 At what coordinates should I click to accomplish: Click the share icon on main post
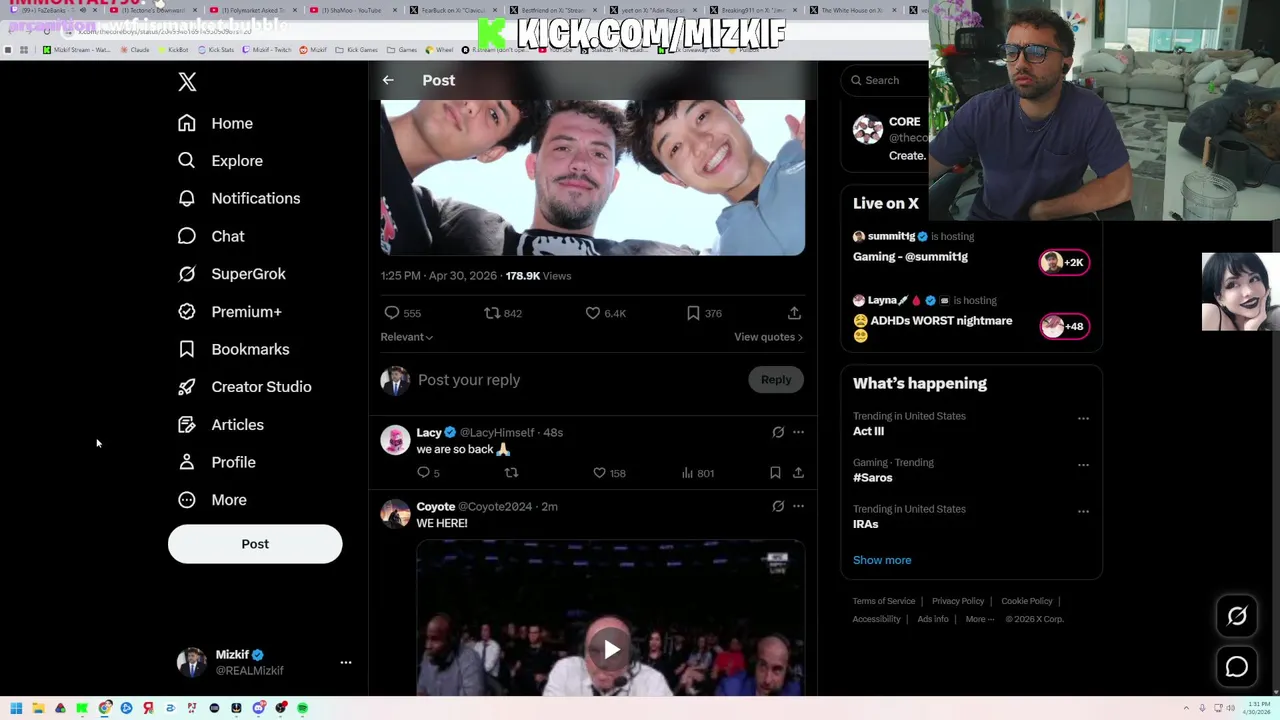[794, 313]
